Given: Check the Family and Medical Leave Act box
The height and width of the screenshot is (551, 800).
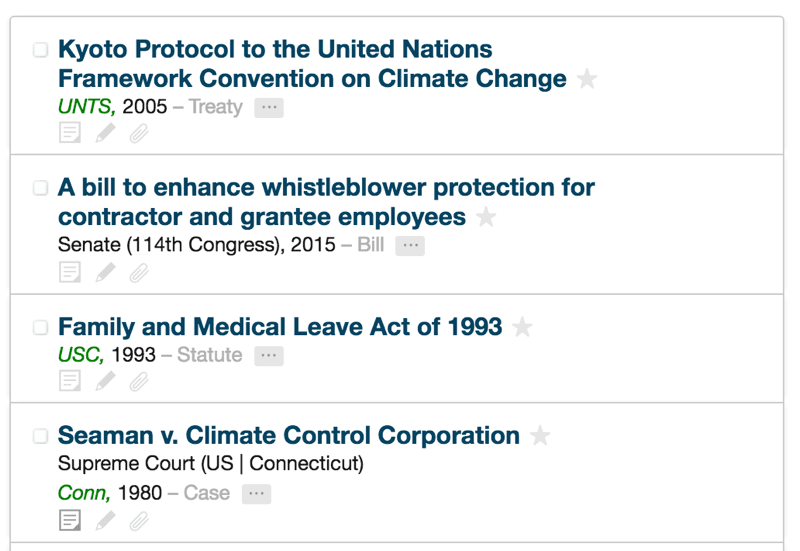Looking at the screenshot, I should 40,328.
